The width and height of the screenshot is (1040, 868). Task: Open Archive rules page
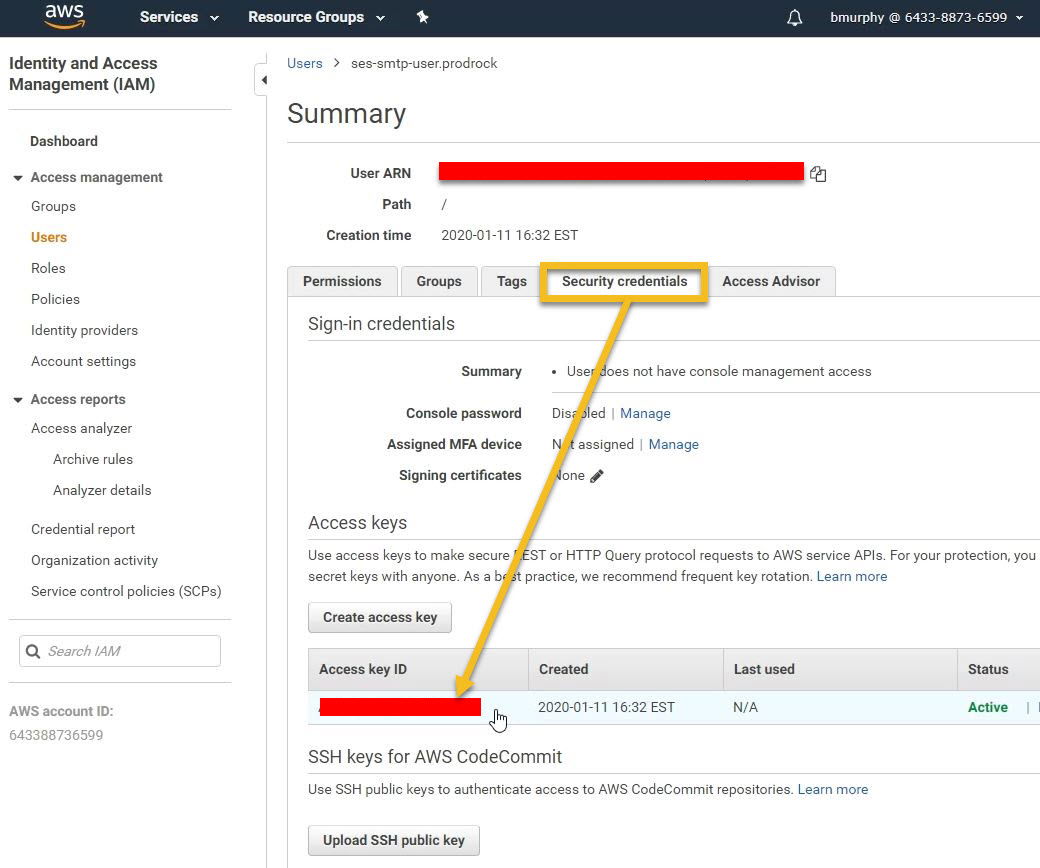pos(93,460)
